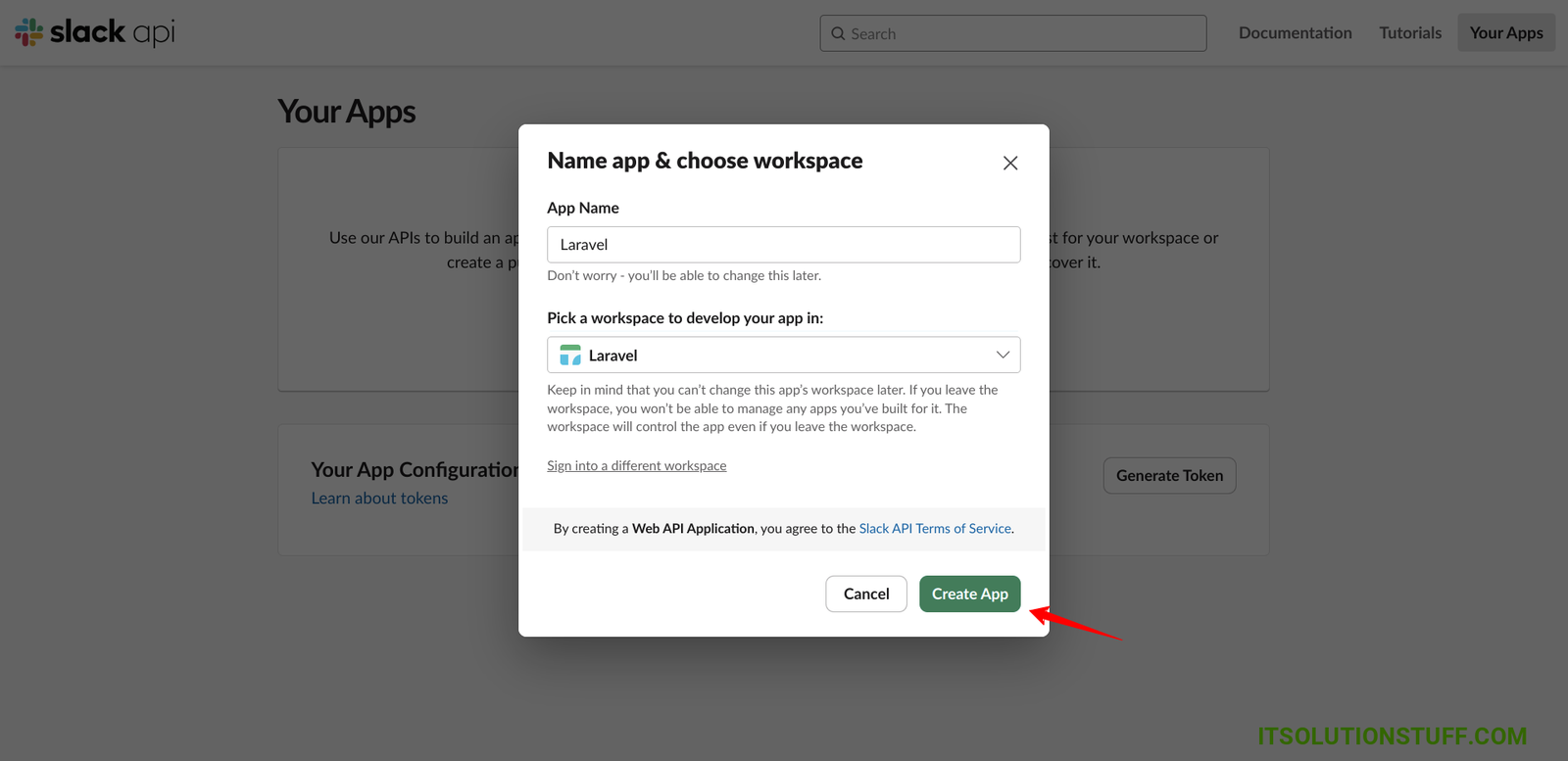Viewport: 1568px width, 761px height.
Task: Open the 'Learn about tokens' link
Action: 379,499
